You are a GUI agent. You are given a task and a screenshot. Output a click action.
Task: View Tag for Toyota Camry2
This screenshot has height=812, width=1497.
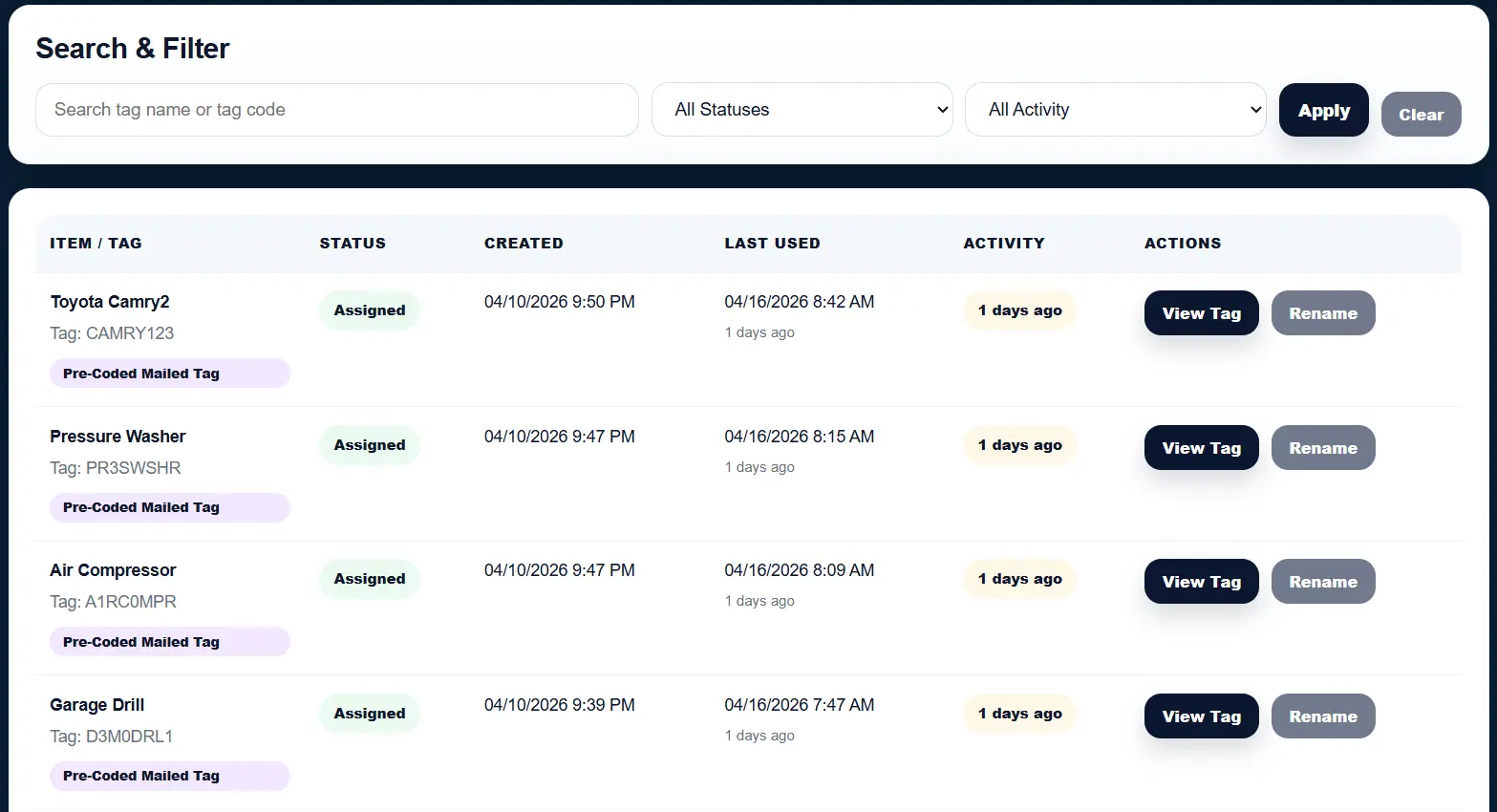[1201, 312]
